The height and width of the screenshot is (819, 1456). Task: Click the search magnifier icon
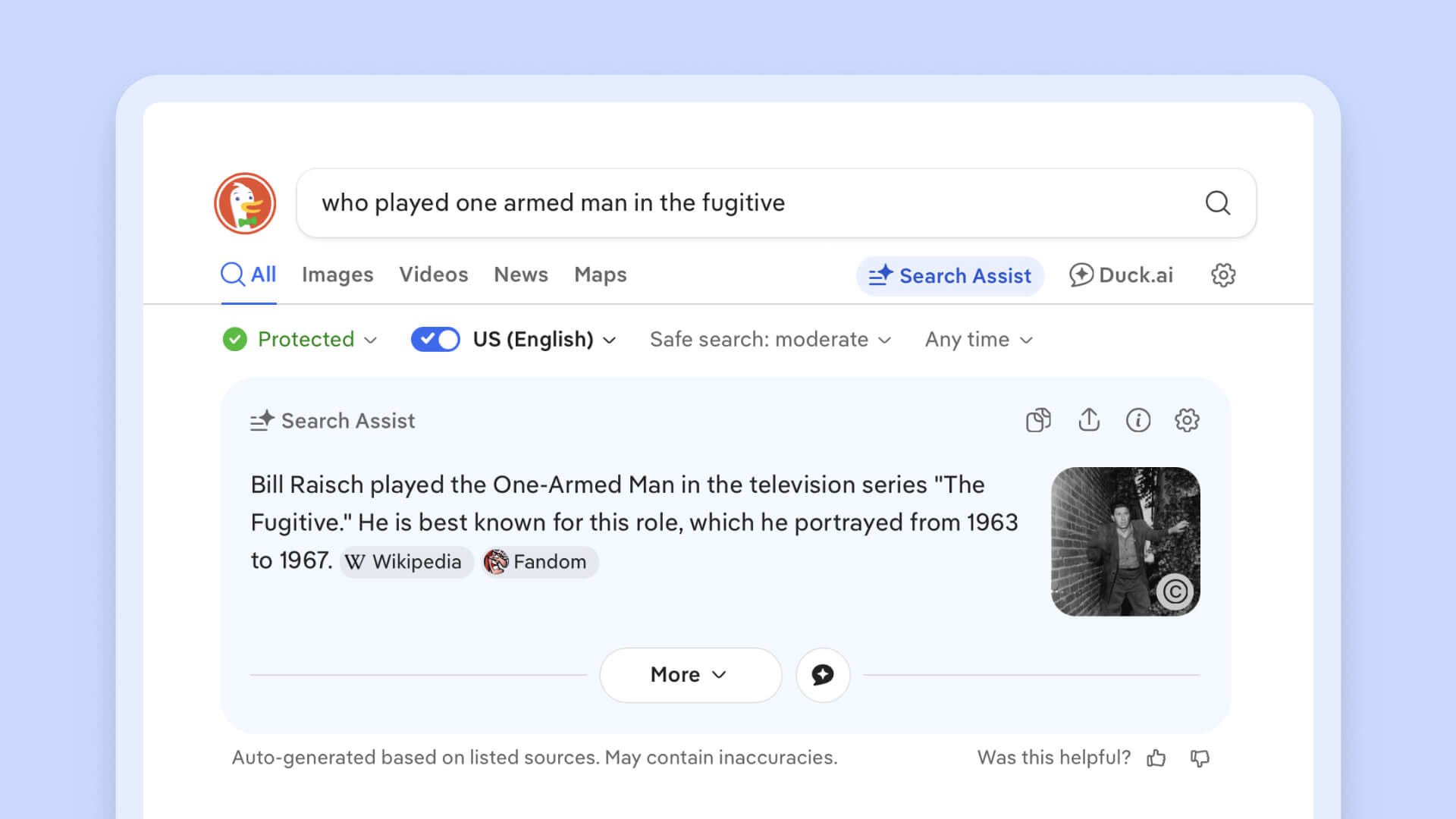coord(1218,203)
